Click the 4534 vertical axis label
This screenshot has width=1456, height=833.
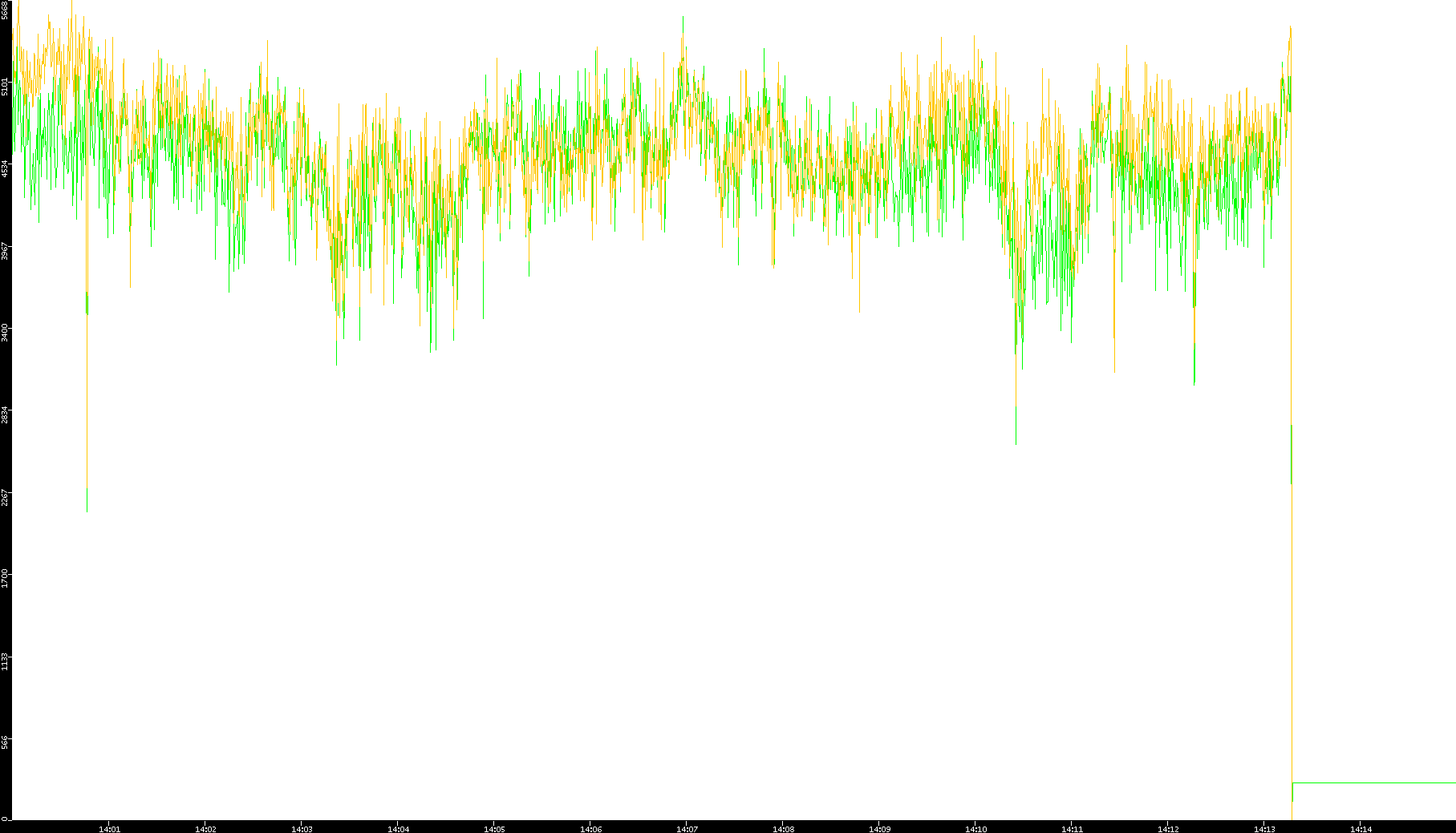[6, 168]
